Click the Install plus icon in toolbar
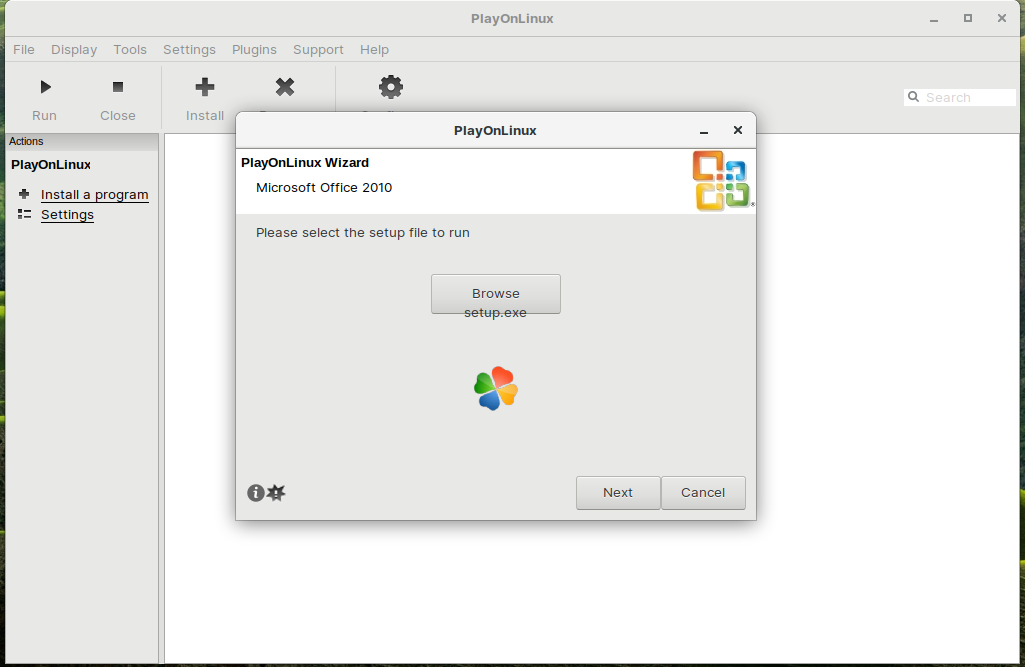This screenshot has height=667, width=1025. tap(205, 87)
